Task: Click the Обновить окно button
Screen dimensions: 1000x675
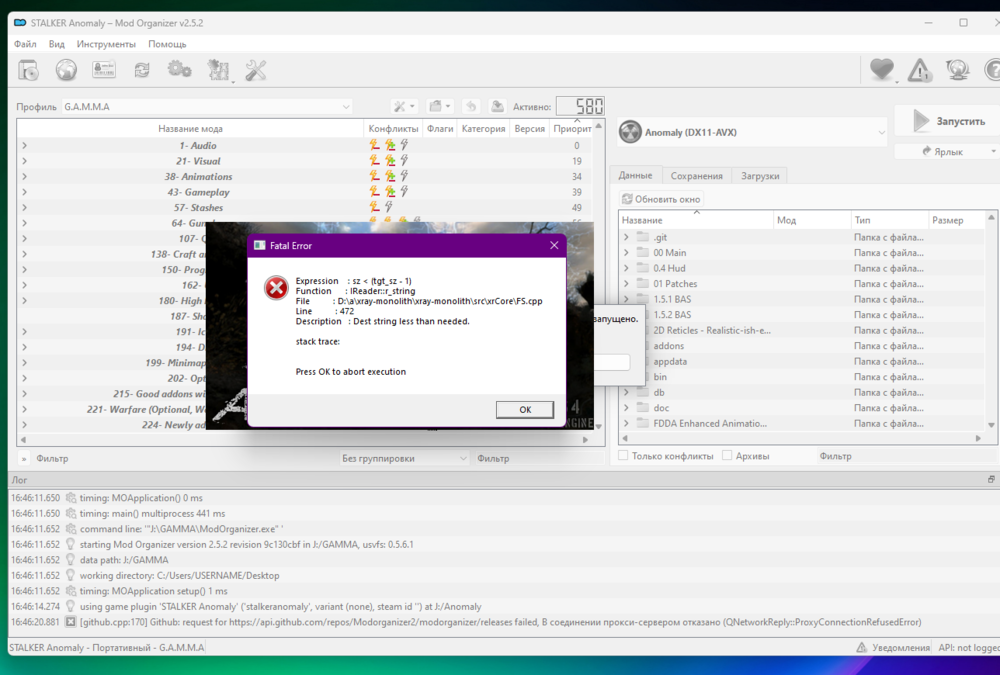Action: coord(661,199)
